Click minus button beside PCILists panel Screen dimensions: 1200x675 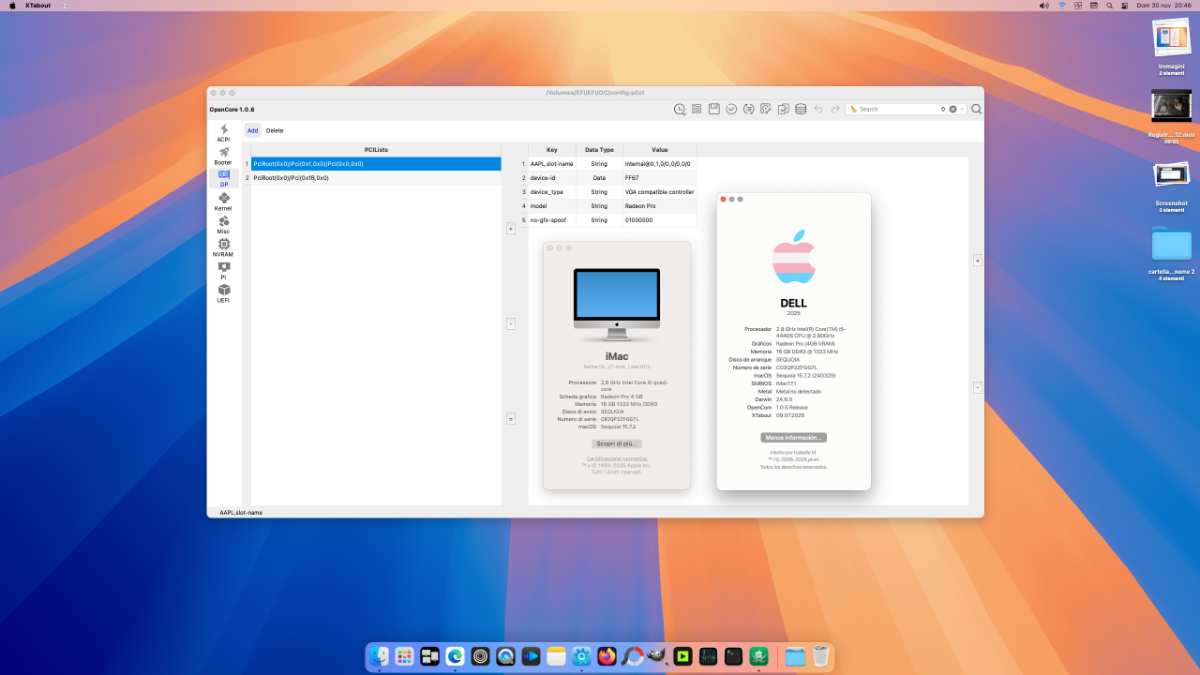pos(511,324)
